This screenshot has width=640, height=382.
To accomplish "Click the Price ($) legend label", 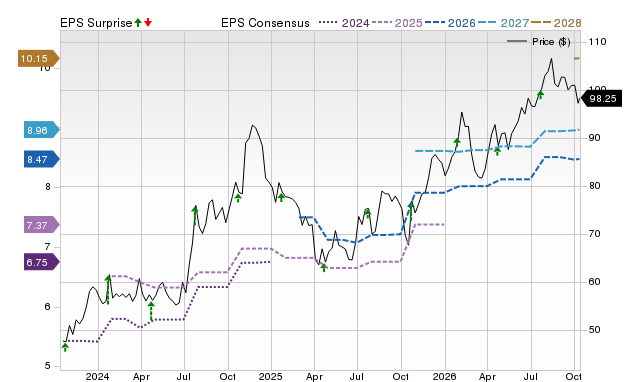I will tap(551, 42).
